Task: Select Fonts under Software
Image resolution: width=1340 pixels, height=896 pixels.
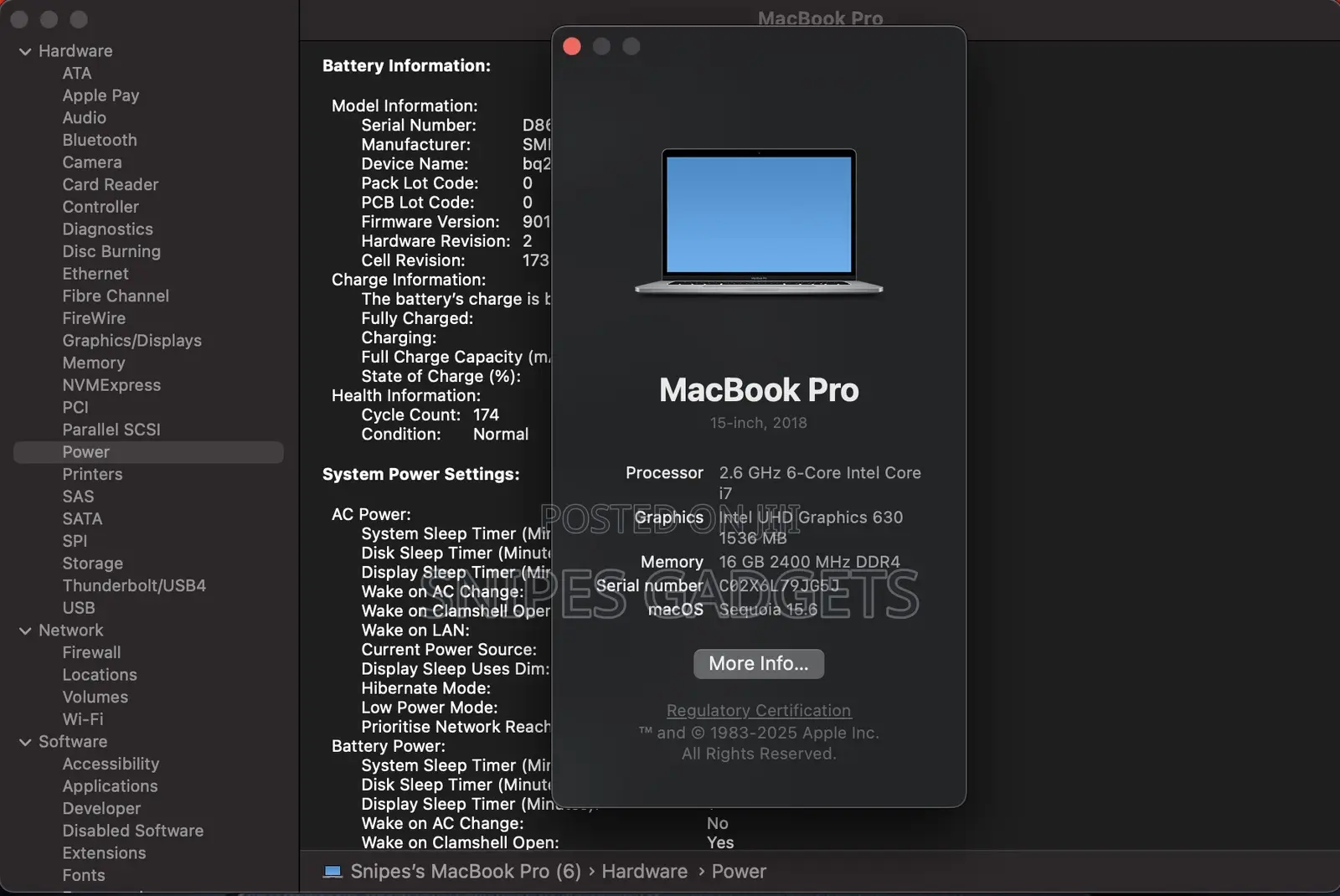Action: (x=84, y=875)
